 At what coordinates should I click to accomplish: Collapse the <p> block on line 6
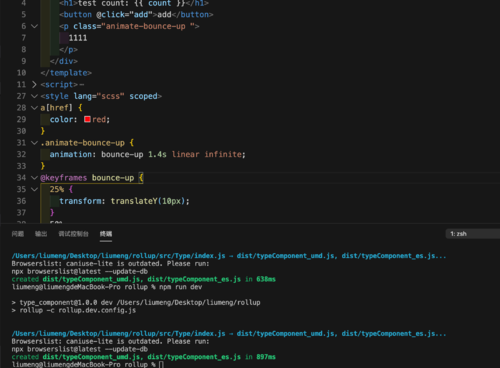34,26
